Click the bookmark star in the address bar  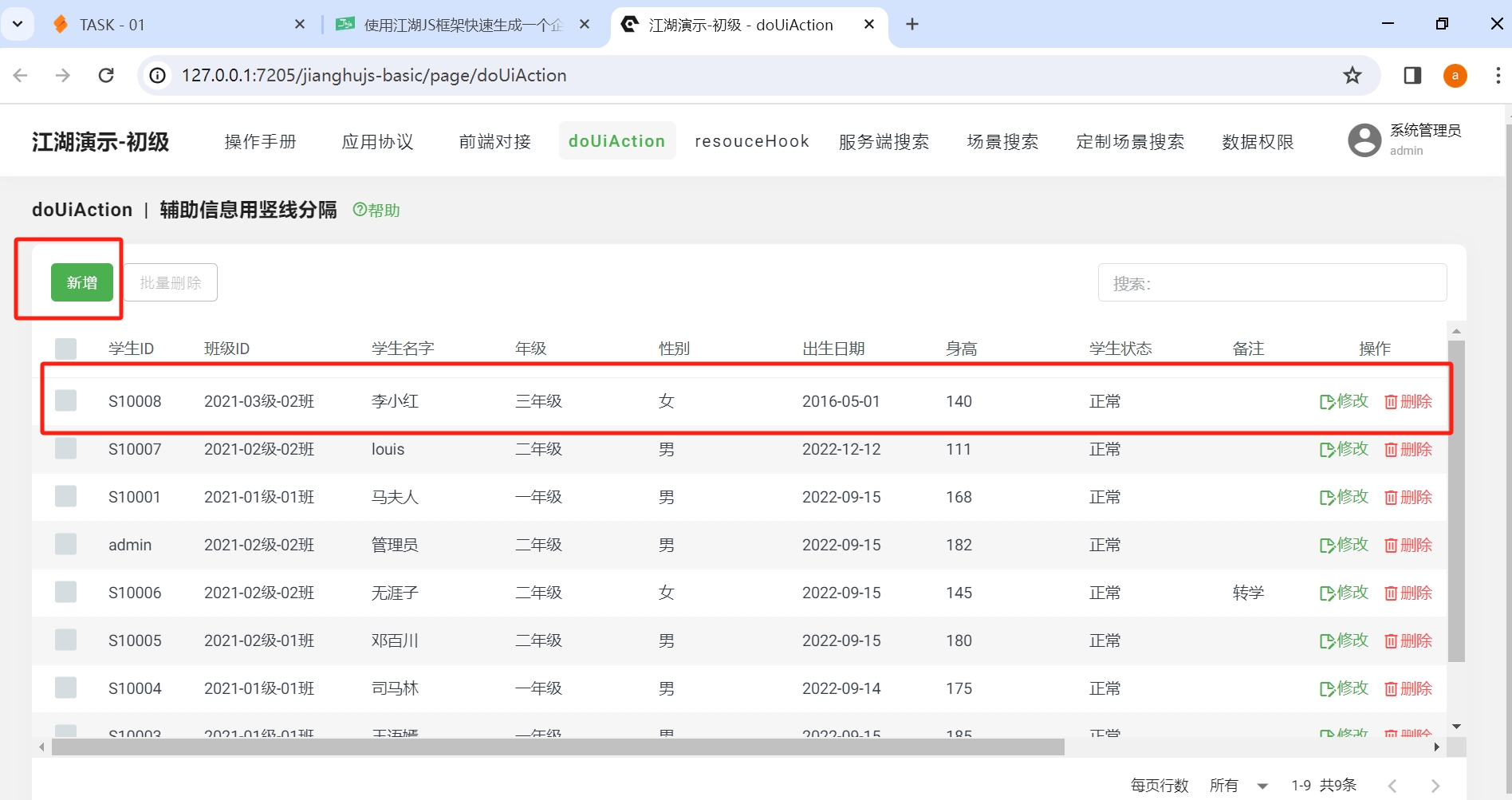click(1353, 75)
